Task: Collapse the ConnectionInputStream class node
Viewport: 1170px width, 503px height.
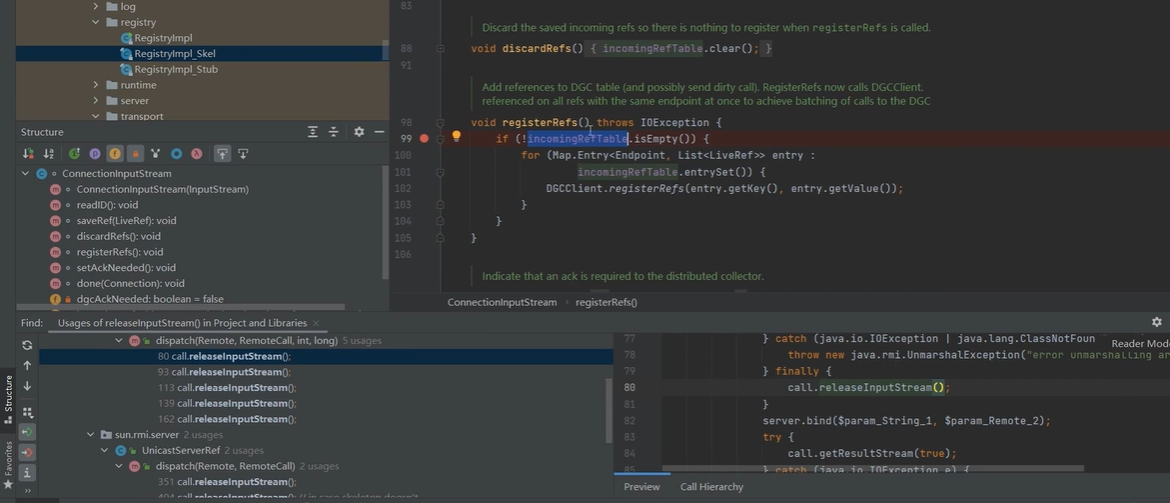Action: coord(26,174)
